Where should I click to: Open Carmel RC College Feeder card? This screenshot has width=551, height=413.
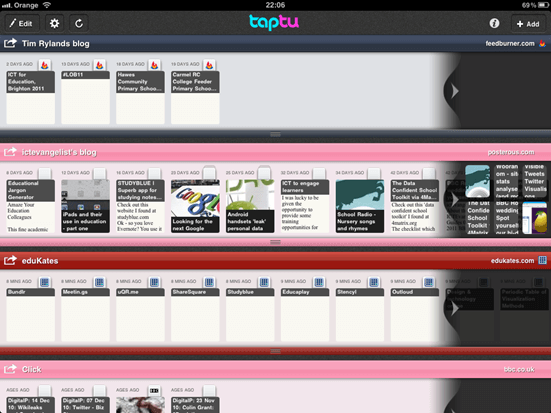[195, 97]
